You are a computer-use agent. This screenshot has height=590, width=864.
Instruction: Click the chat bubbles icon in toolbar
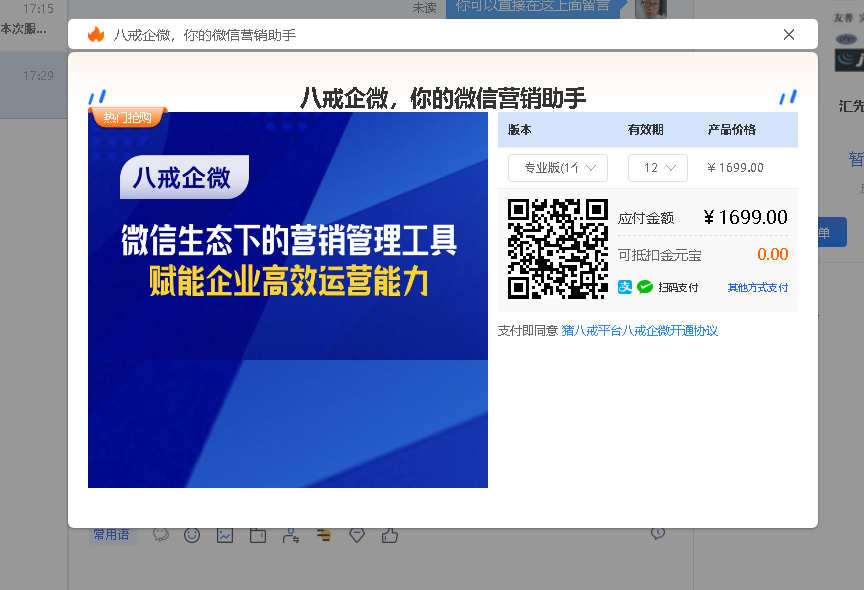pyautogui.click(x=160, y=535)
